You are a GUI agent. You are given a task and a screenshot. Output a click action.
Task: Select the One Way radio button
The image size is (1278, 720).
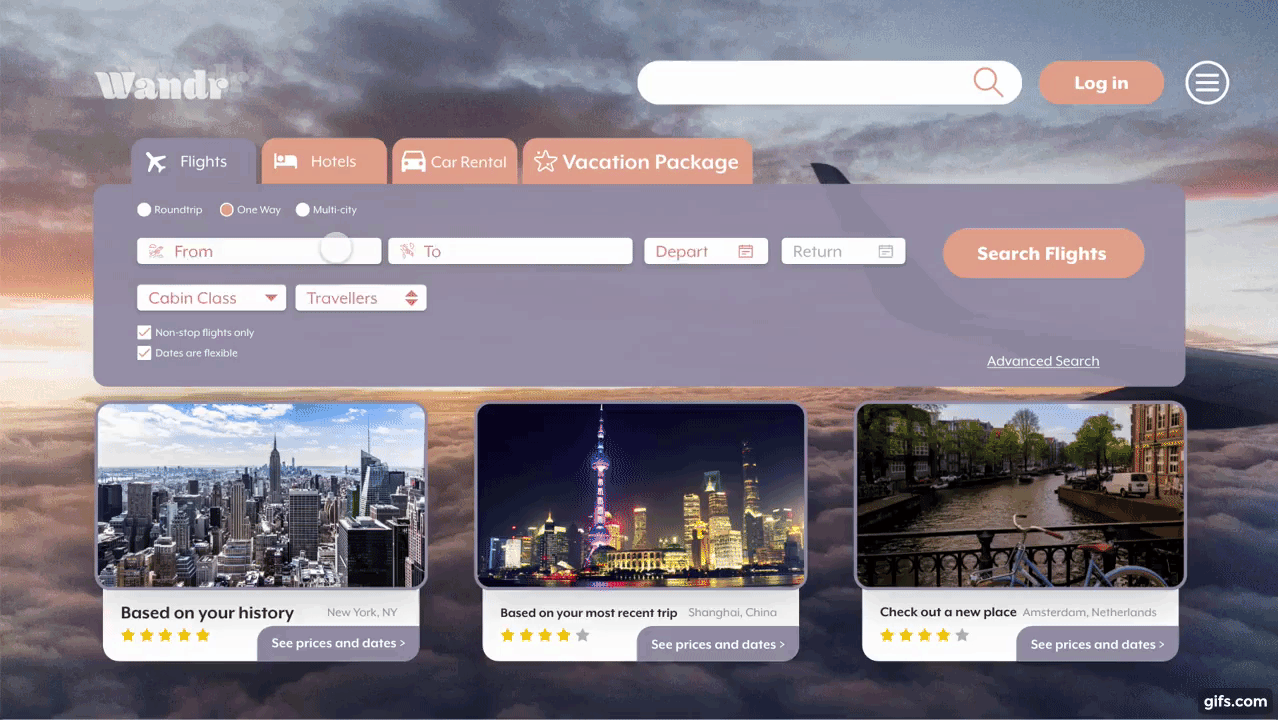pyautogui.click(x=227, y=210)
